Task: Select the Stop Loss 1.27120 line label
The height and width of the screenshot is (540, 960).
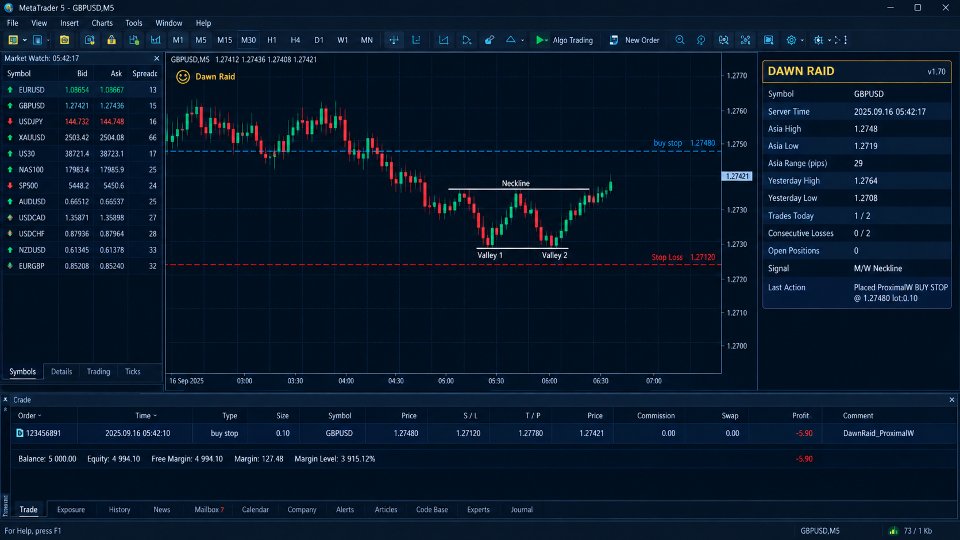Action: (x=683, y=257)
